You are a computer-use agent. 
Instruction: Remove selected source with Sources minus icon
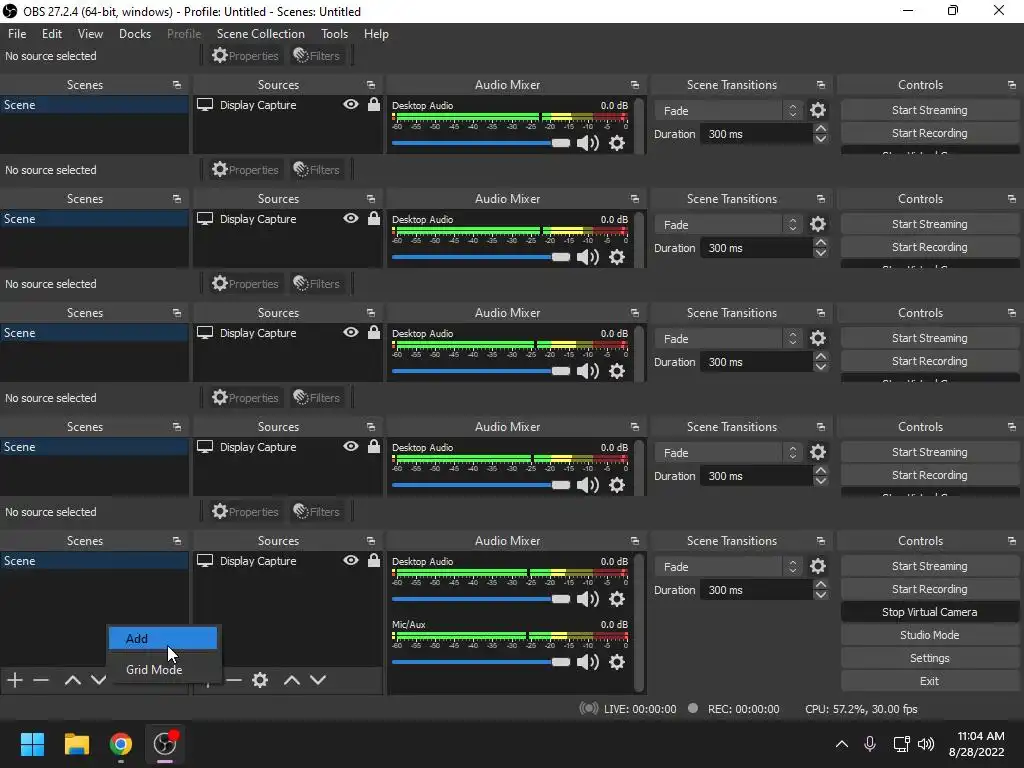(x=234, y=680)
